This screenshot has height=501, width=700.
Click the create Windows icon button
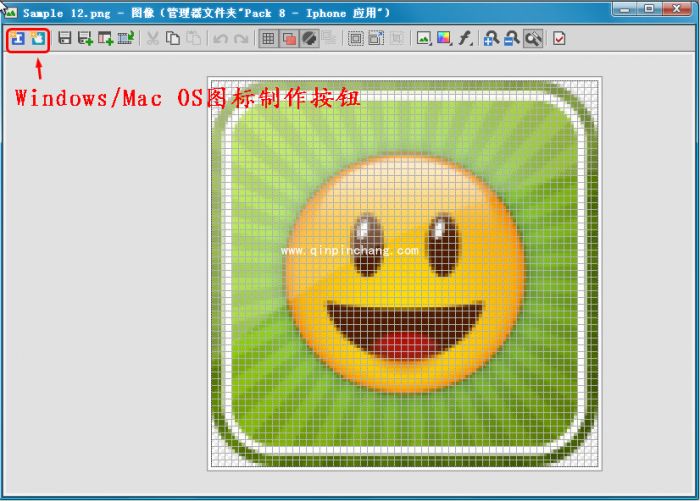pyautogui.click(x=18, y=38)
